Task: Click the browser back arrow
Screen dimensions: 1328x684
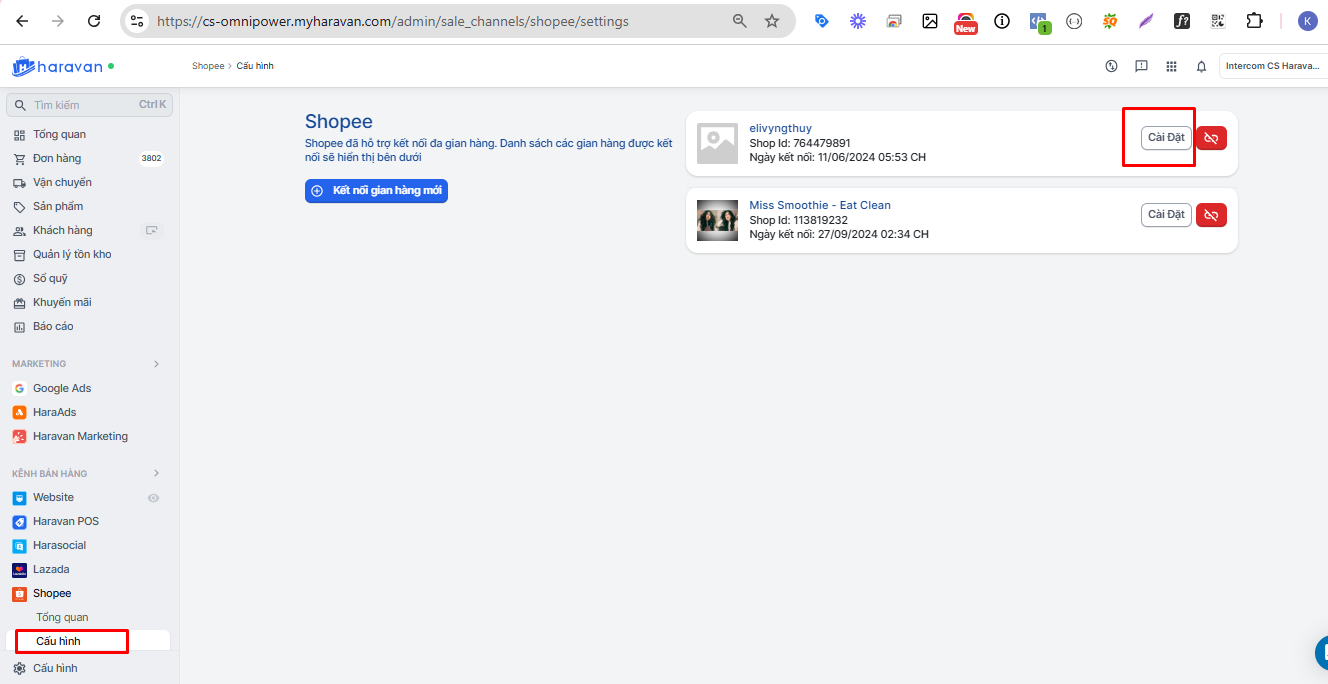Action: (22, 21)
